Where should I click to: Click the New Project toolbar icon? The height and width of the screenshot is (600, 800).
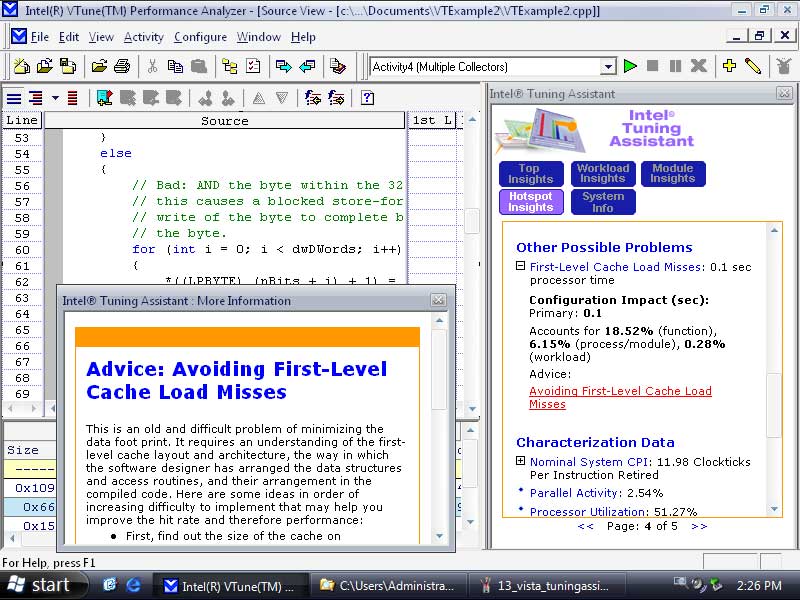click(x=21, y=66)
